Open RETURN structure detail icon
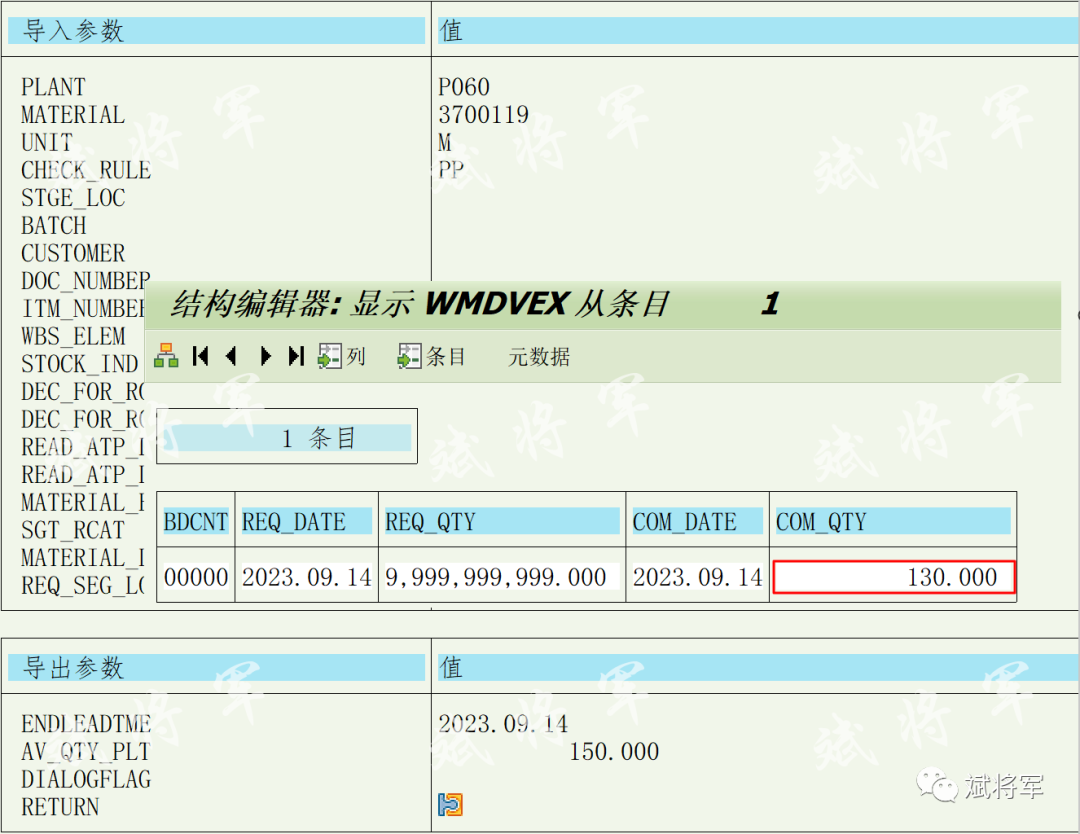The height and width of the screenshot is (834, 1080). coord(450,804)
